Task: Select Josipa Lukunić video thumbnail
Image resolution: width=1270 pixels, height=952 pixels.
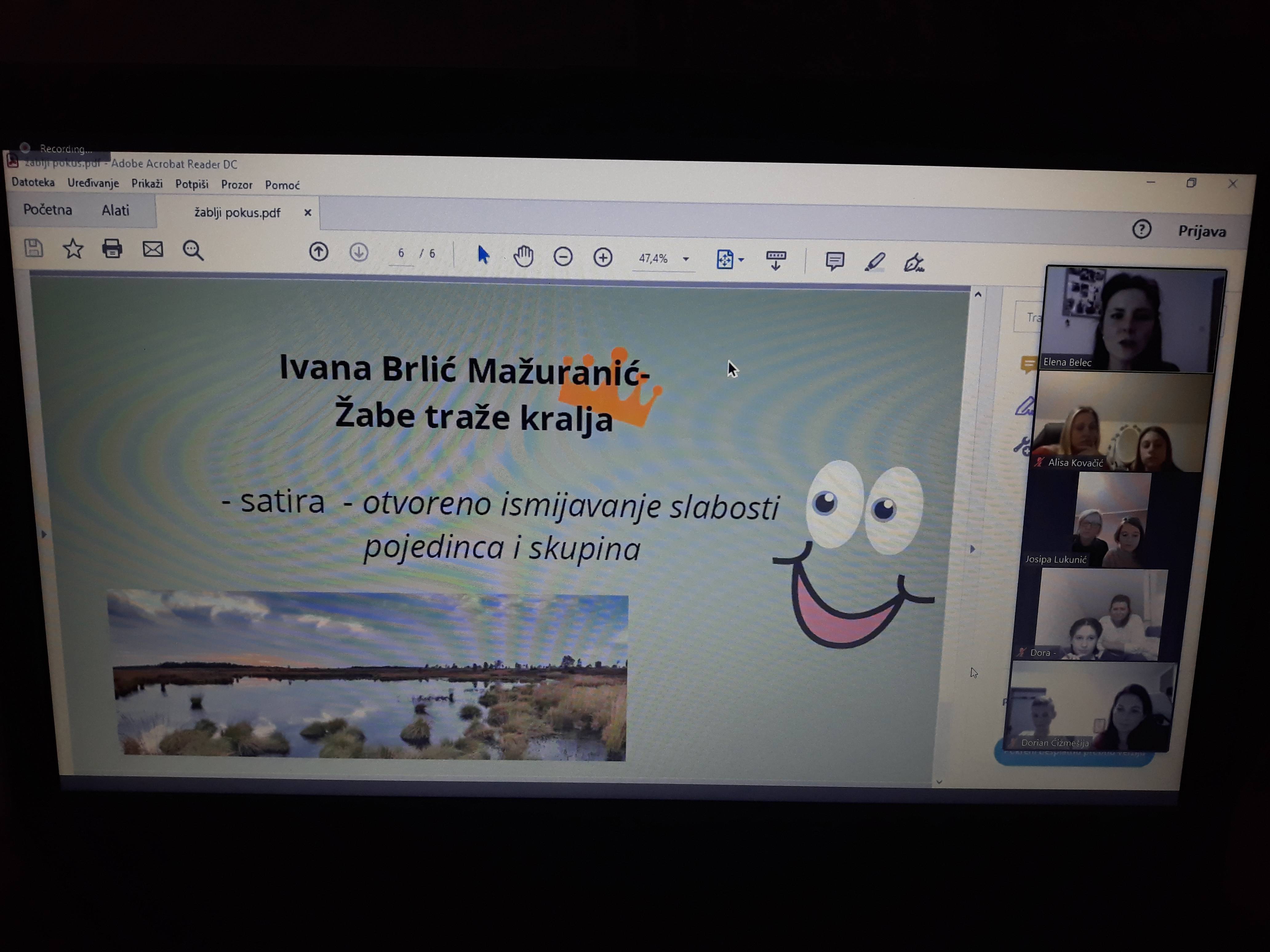Action: point(1113,521)
